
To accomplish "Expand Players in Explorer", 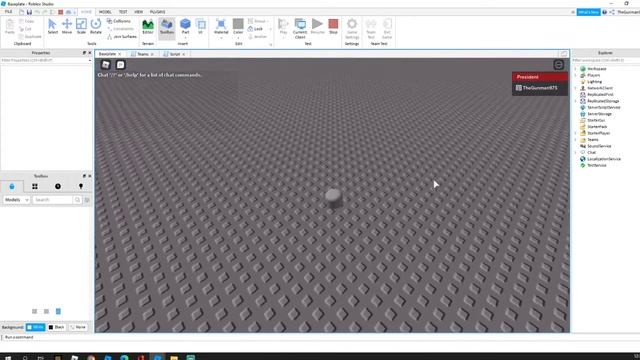I will click(576, 76).
